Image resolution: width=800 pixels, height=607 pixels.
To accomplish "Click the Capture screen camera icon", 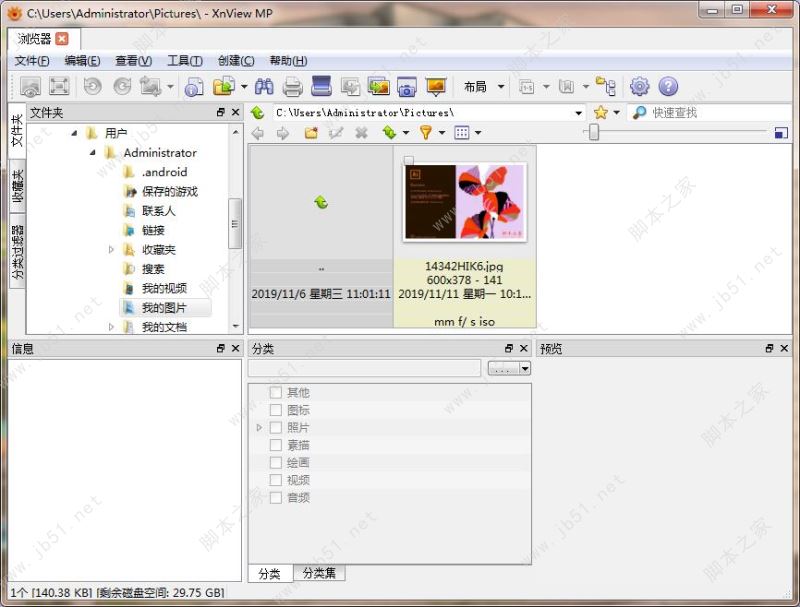I will pos(407,87).
